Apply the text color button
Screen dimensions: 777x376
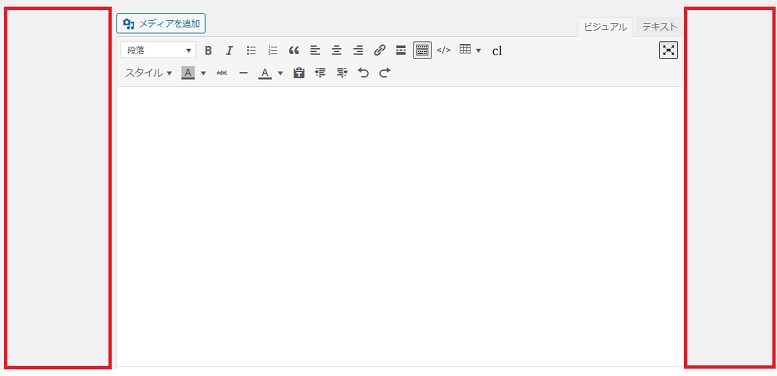pyautogui.click(x=265, y=73)
